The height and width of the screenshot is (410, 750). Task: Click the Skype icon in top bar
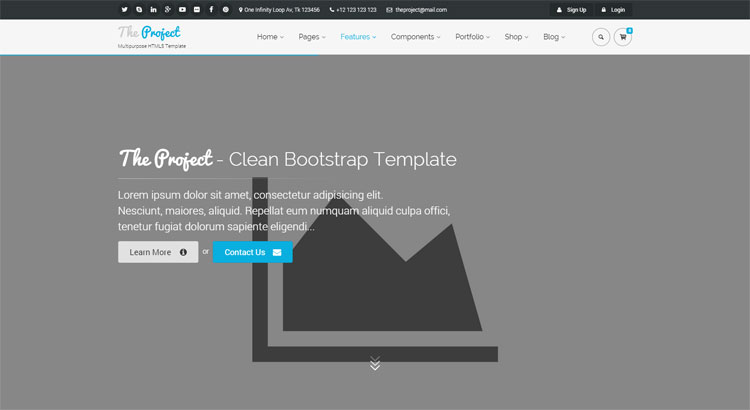tap(139, 9)
